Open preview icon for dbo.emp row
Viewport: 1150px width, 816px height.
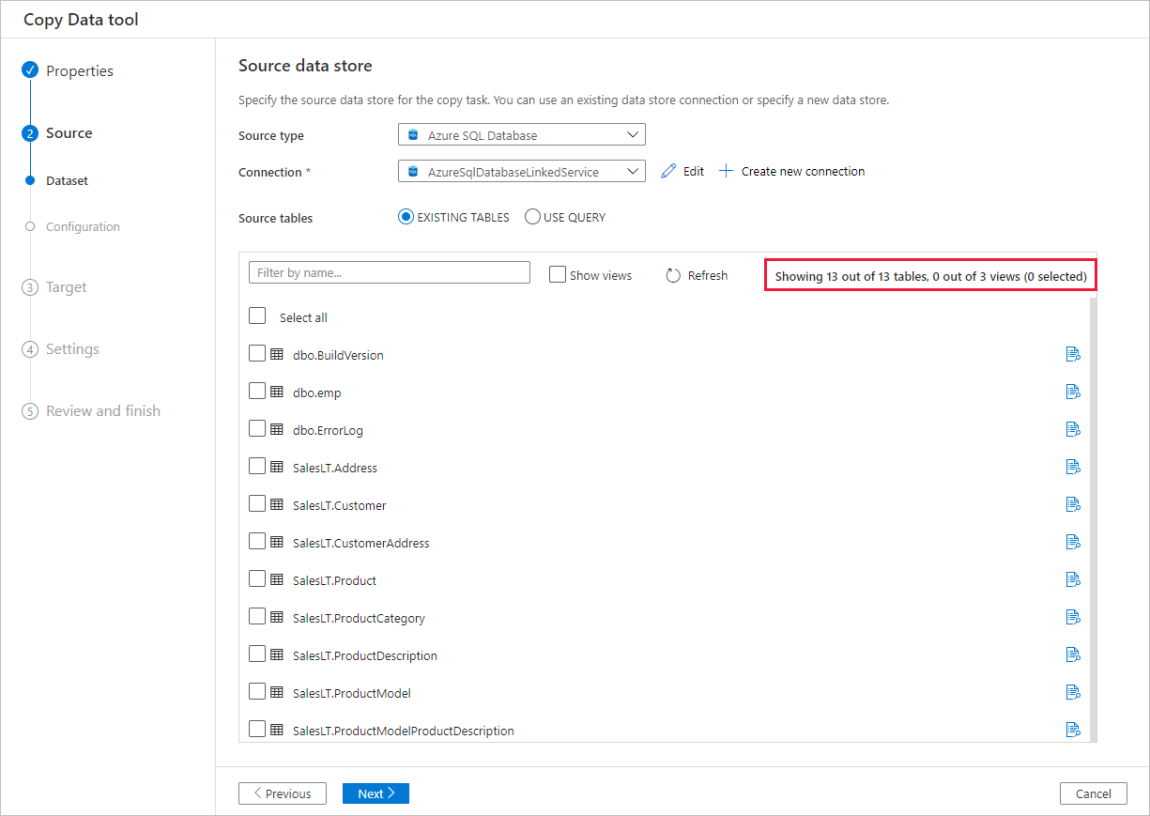(x=1073, y=392)
